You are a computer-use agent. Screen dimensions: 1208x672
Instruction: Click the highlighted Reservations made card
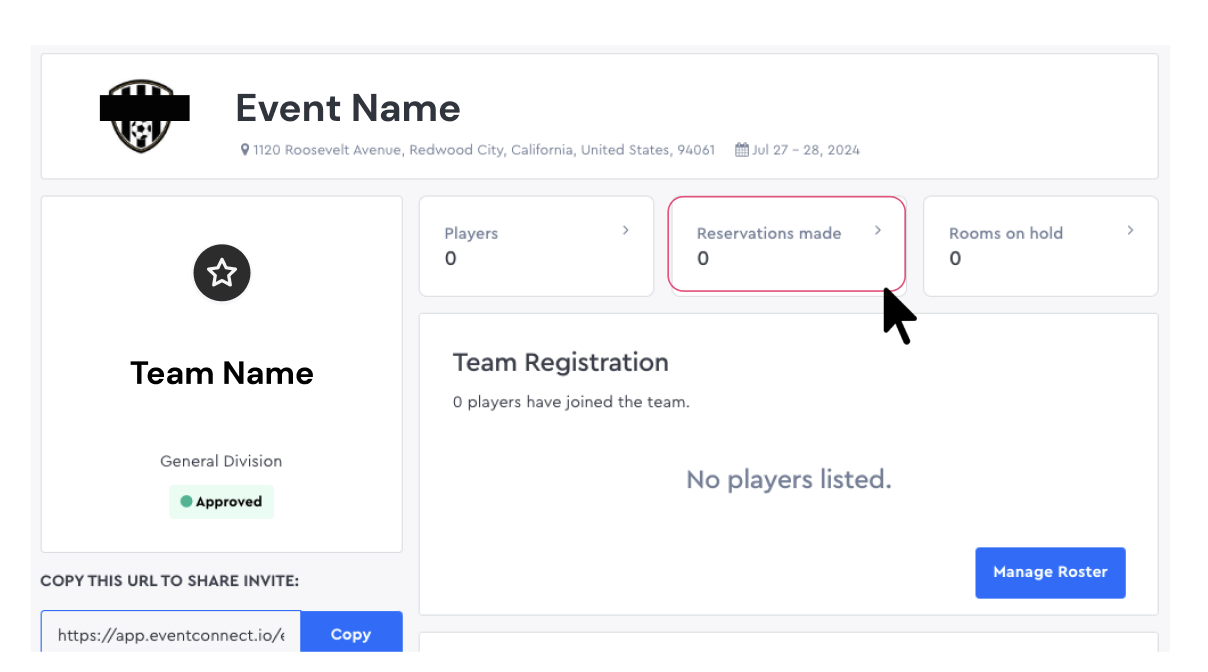pyautogui.click(x=787, y=245)
